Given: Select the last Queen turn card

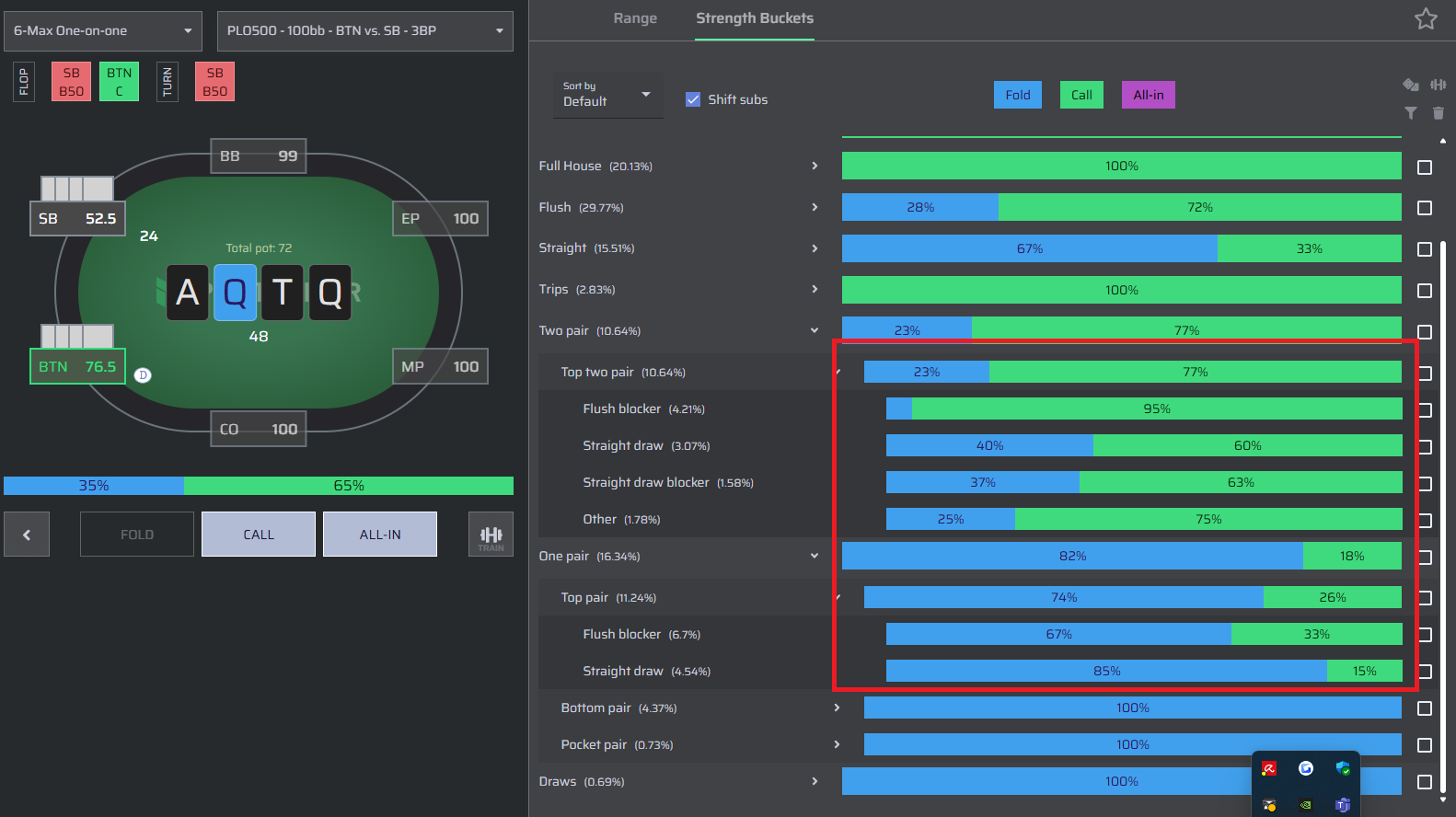Looking at the screenshot, I should coord(330,293).
